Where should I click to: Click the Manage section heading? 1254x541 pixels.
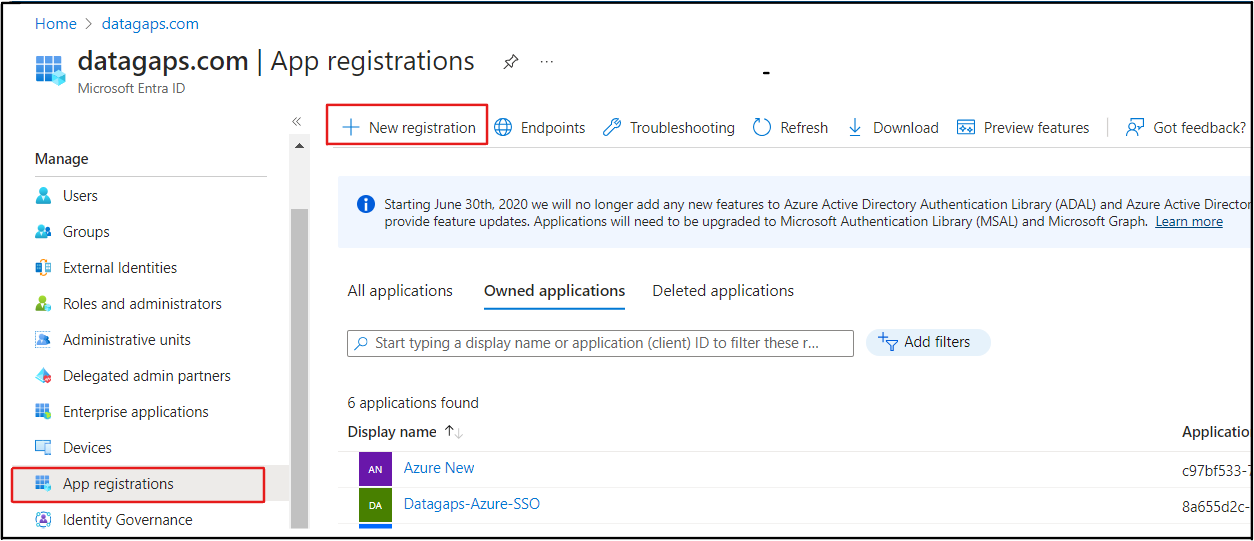(62, 159)
